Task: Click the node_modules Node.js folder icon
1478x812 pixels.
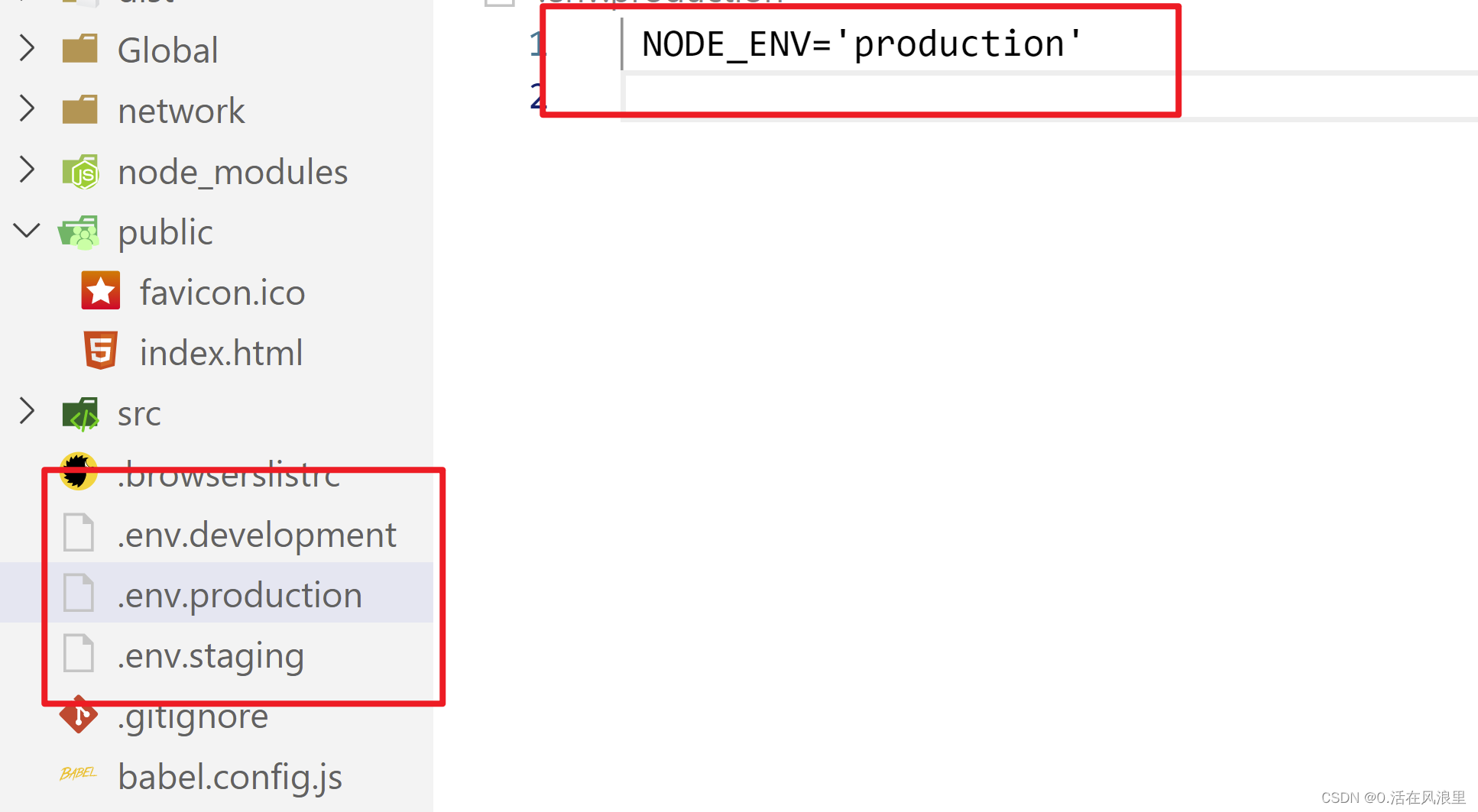Action: point(80,171)
